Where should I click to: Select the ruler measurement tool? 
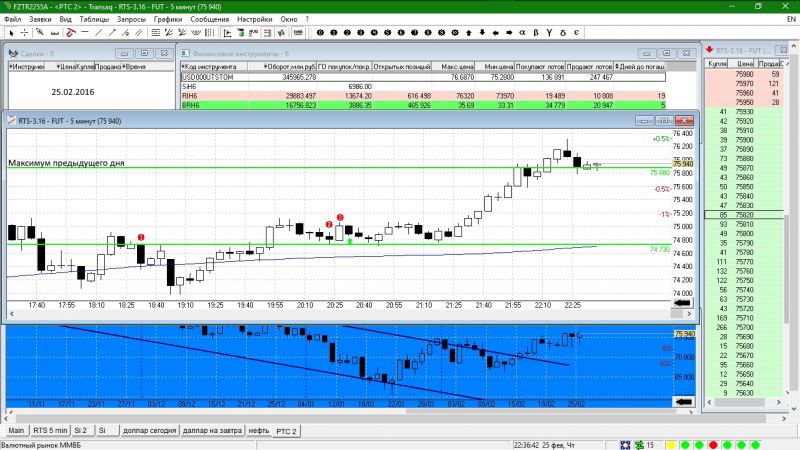(x=54, y=33)
